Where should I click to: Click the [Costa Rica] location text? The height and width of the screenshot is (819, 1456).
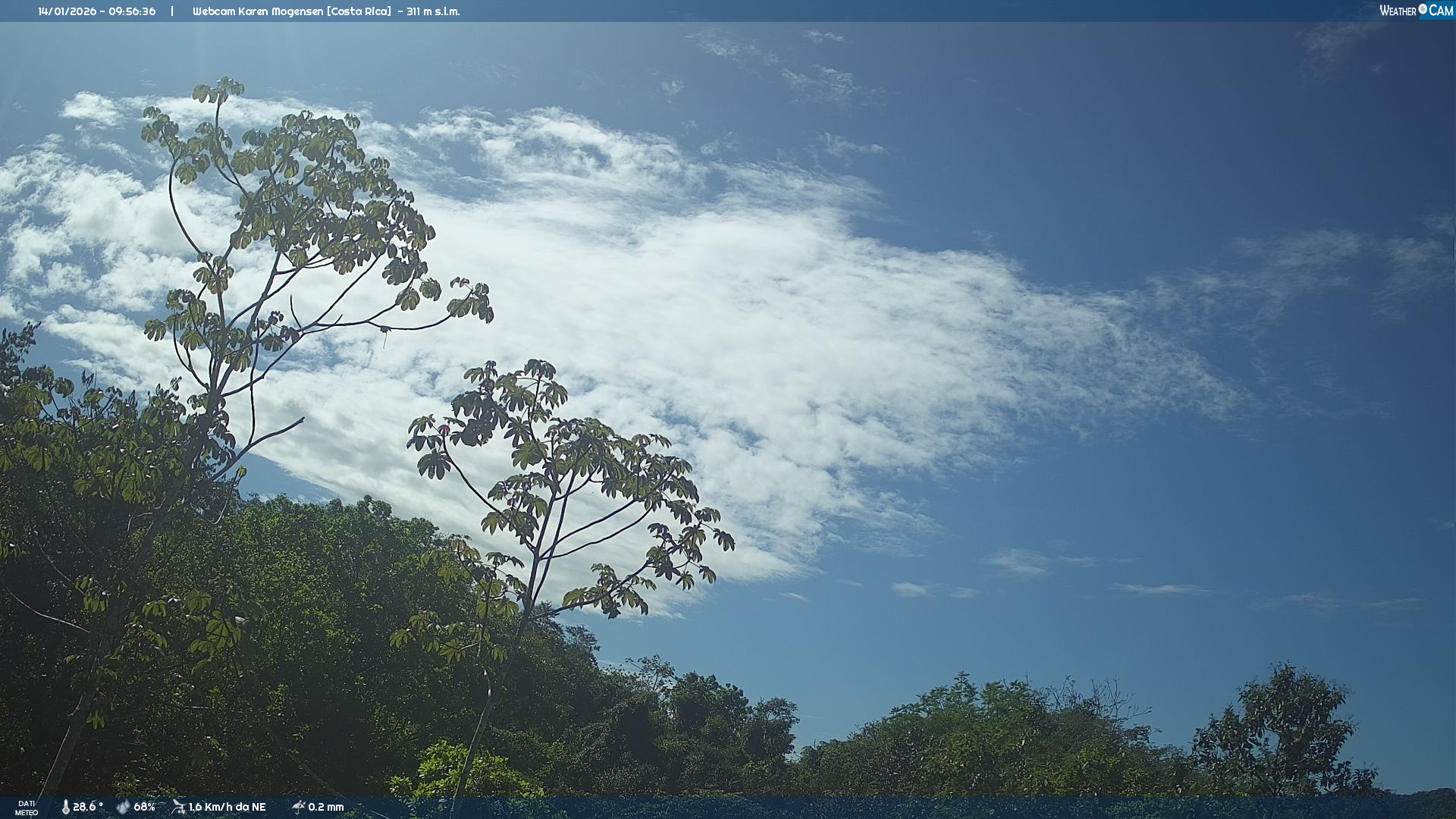359,11
